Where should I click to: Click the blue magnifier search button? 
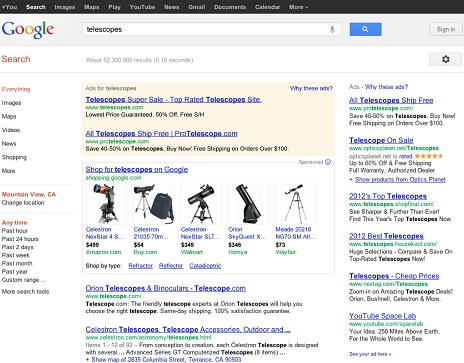click(x=365, y=29)
